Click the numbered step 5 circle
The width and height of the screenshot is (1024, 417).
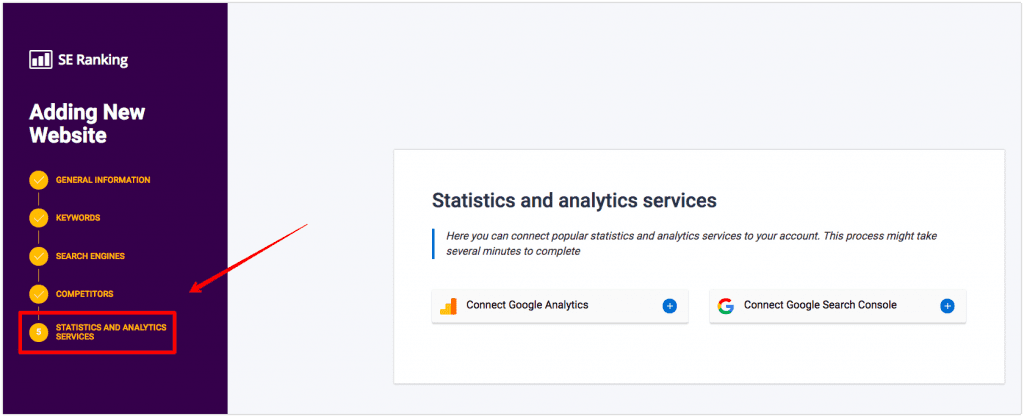39,332
